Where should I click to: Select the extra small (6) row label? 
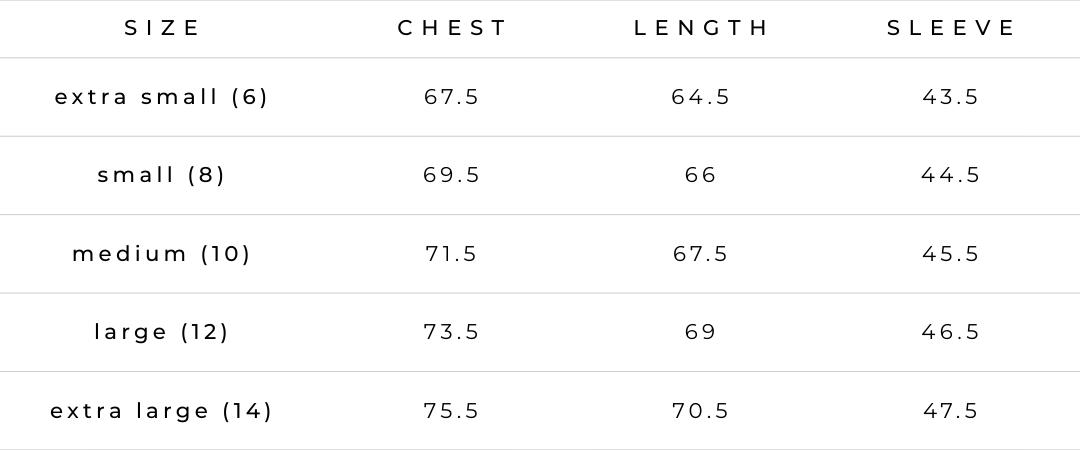click(161, 97)
